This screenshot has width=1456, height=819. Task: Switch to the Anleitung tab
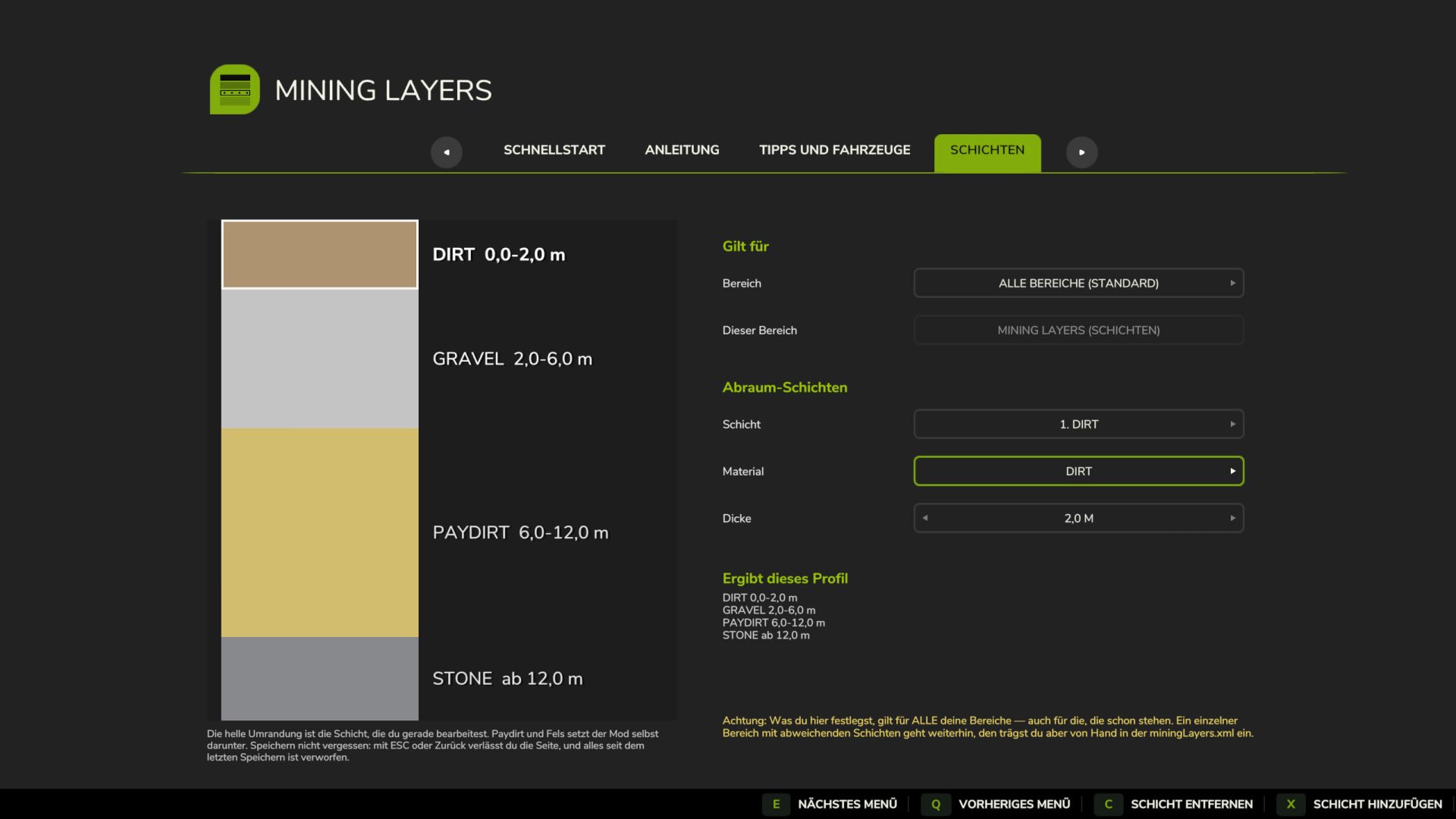(682, 150)
